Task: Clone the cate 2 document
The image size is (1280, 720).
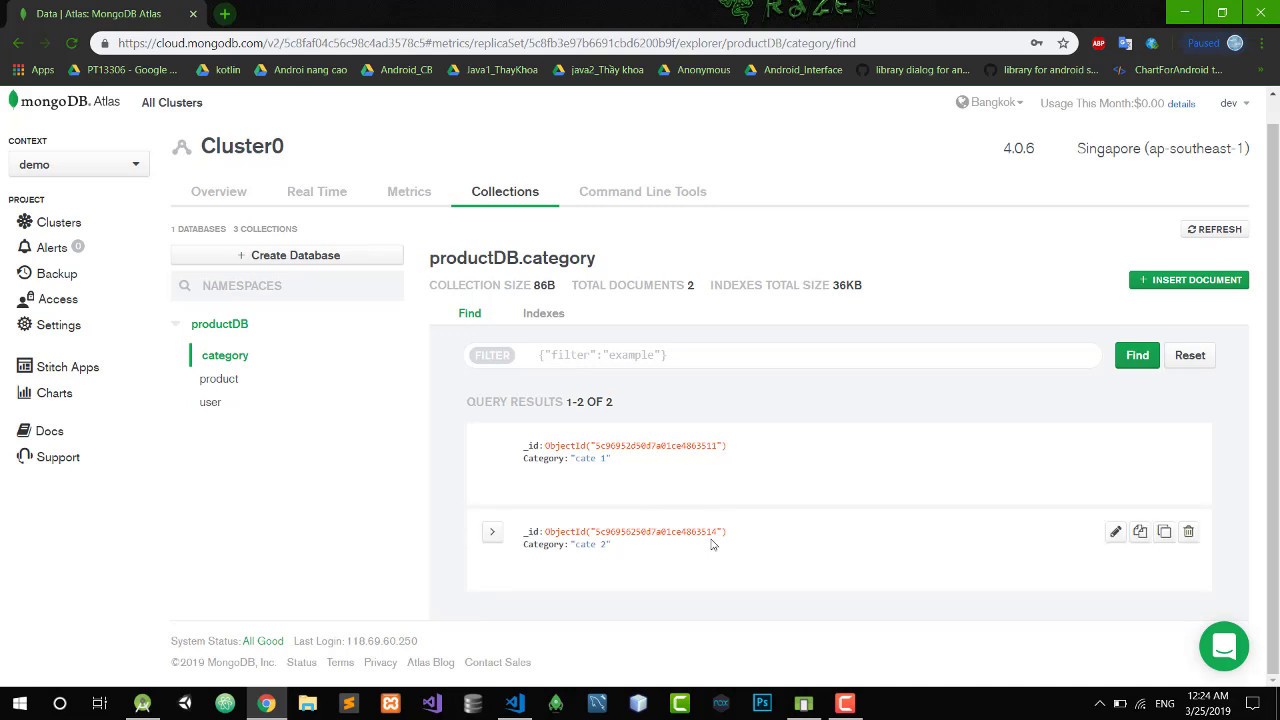Action: click(1164, 532)
